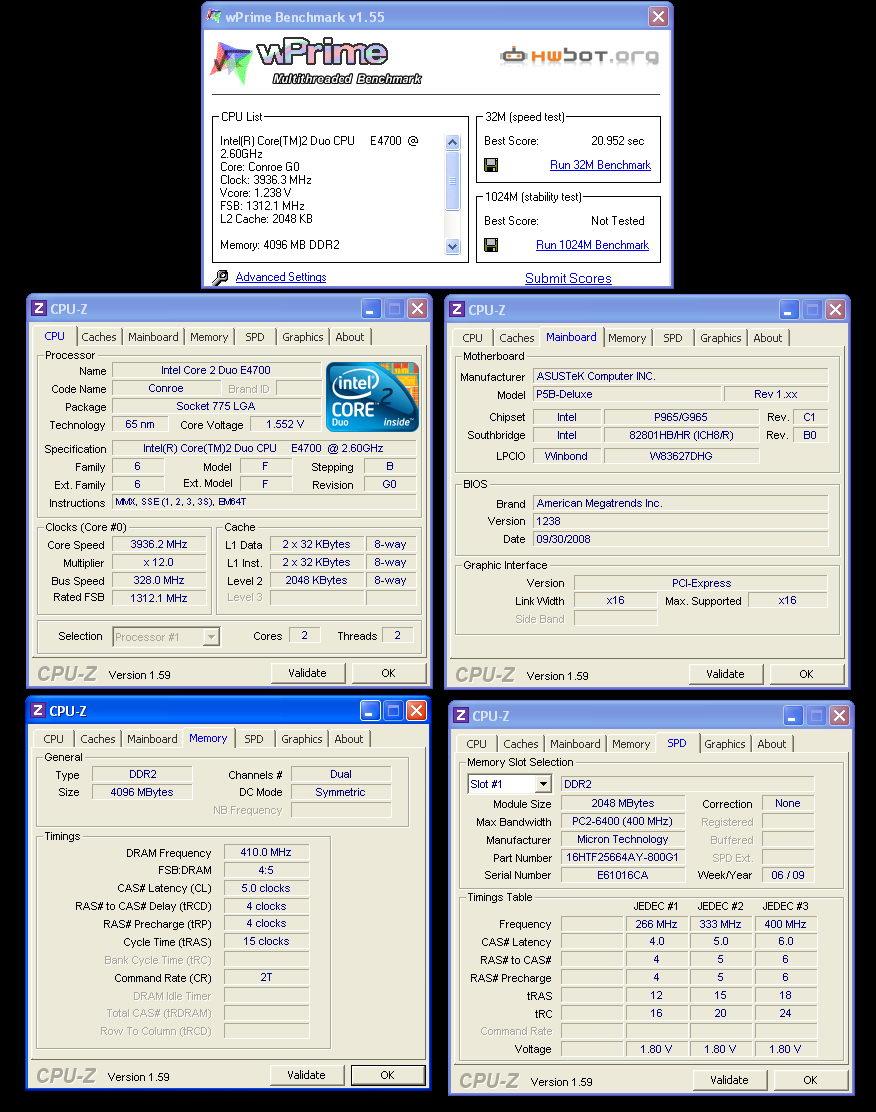Screen dimensions: 876x1112
Task: Click OK in the Mainboard window
Action: [806, 674]
